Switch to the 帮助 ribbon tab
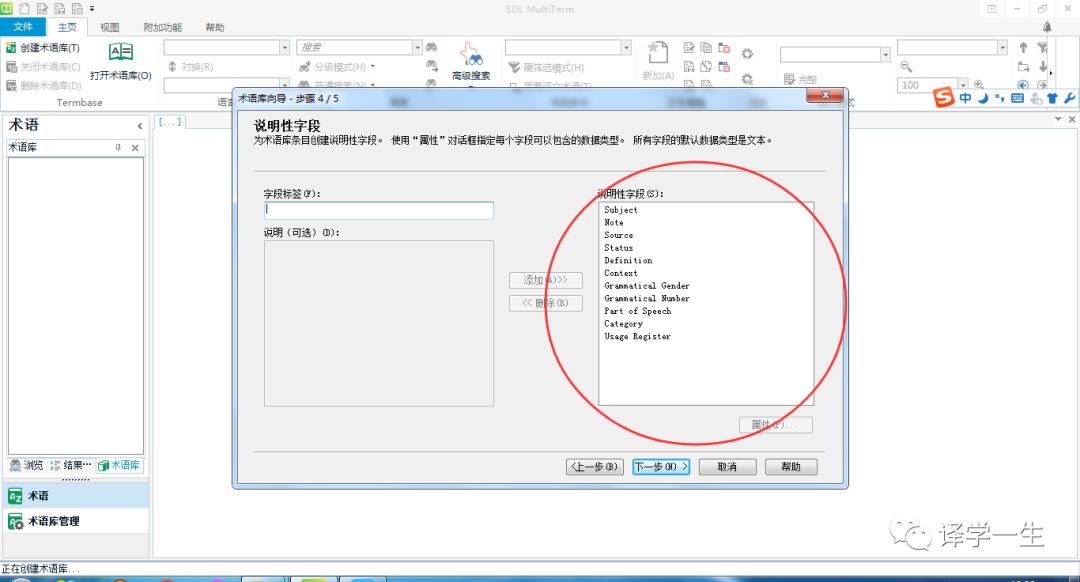This screenshot has height=582, width=1080. click(x=215, y=28)
